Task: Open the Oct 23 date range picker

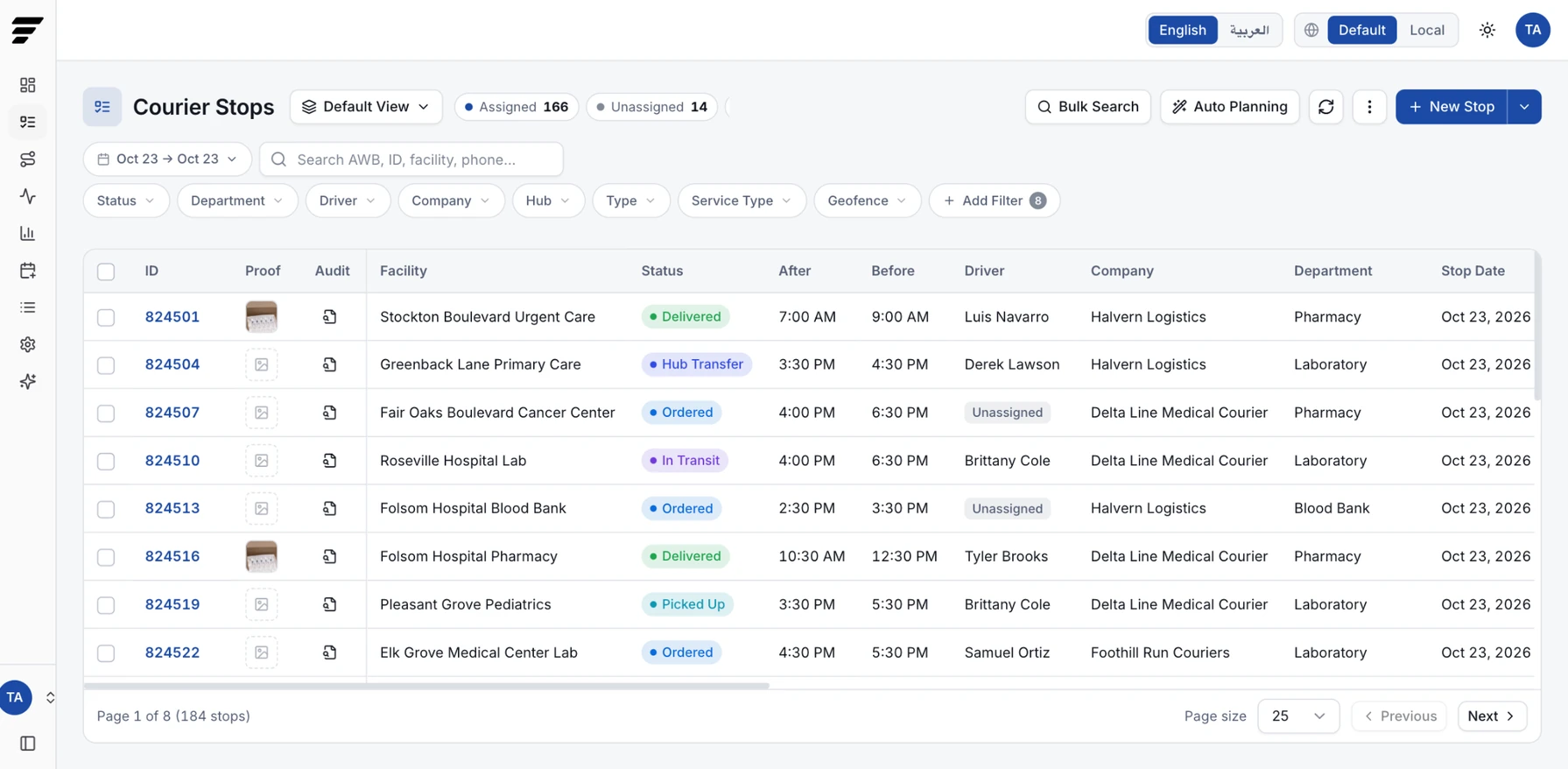Action: (167, 159)
